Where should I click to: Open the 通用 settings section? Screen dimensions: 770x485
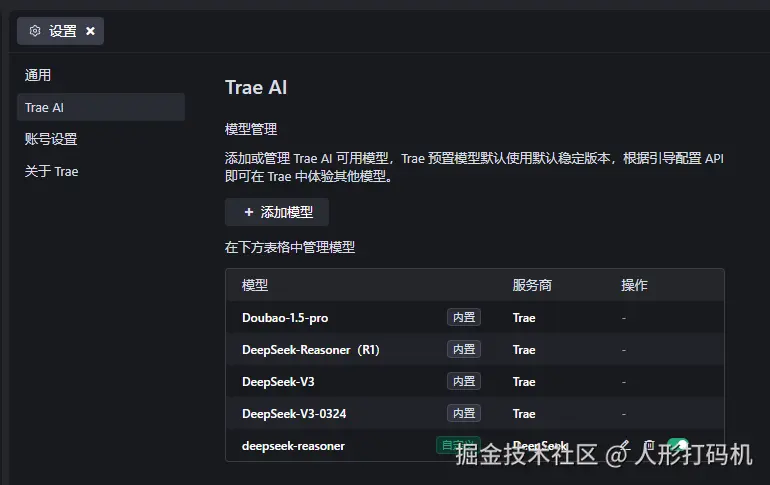pos(38,75)
